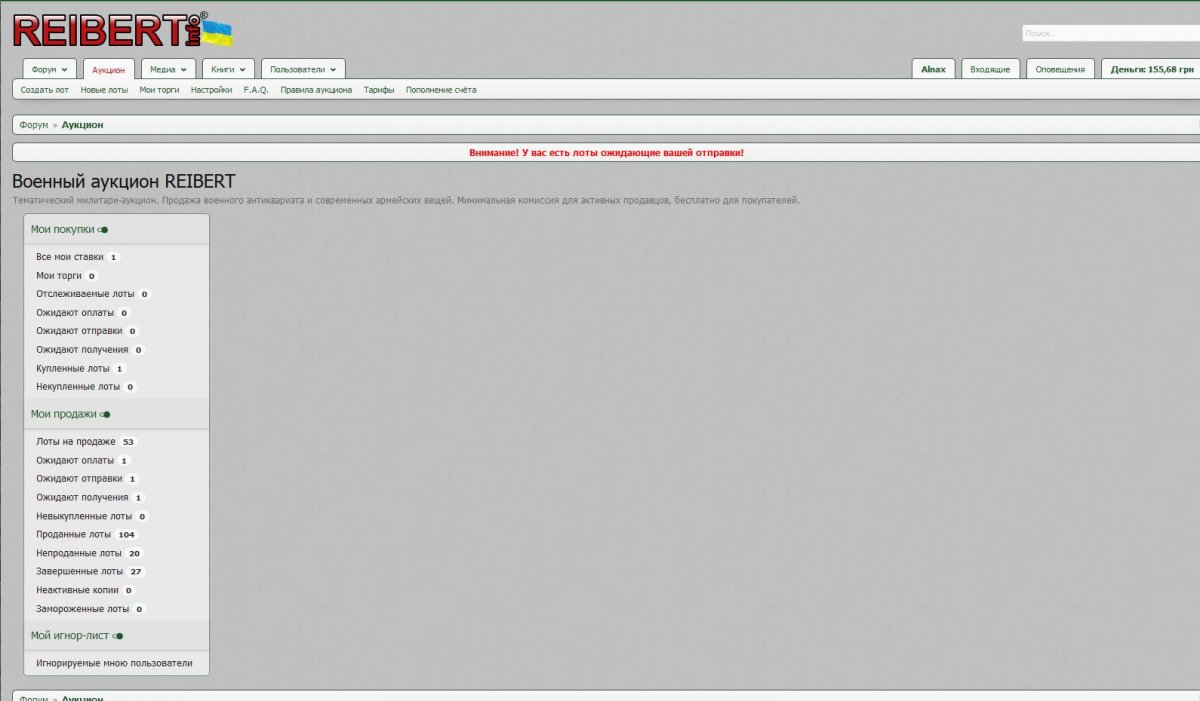Open Входящие messages
This screenshot has width=1200, height=701.
coord(990,69)
